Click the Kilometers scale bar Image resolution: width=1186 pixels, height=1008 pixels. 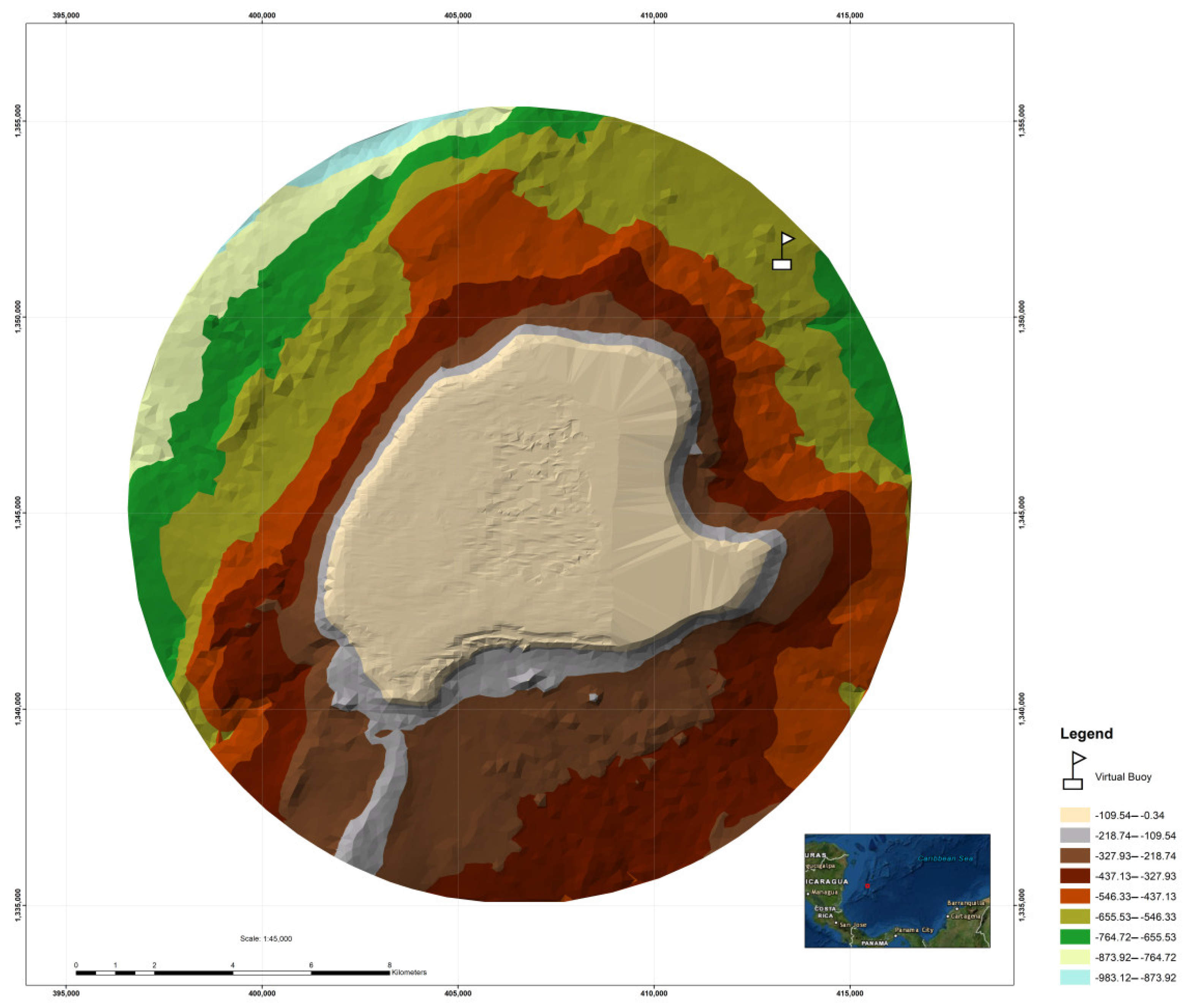click(x=232, y=973)
